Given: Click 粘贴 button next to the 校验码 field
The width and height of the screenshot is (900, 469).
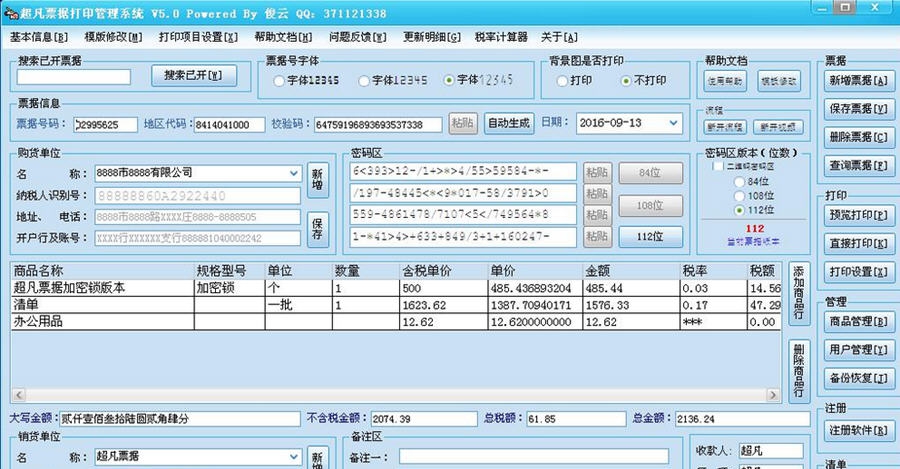Looking at the screenshot, I should coord(463,123).
